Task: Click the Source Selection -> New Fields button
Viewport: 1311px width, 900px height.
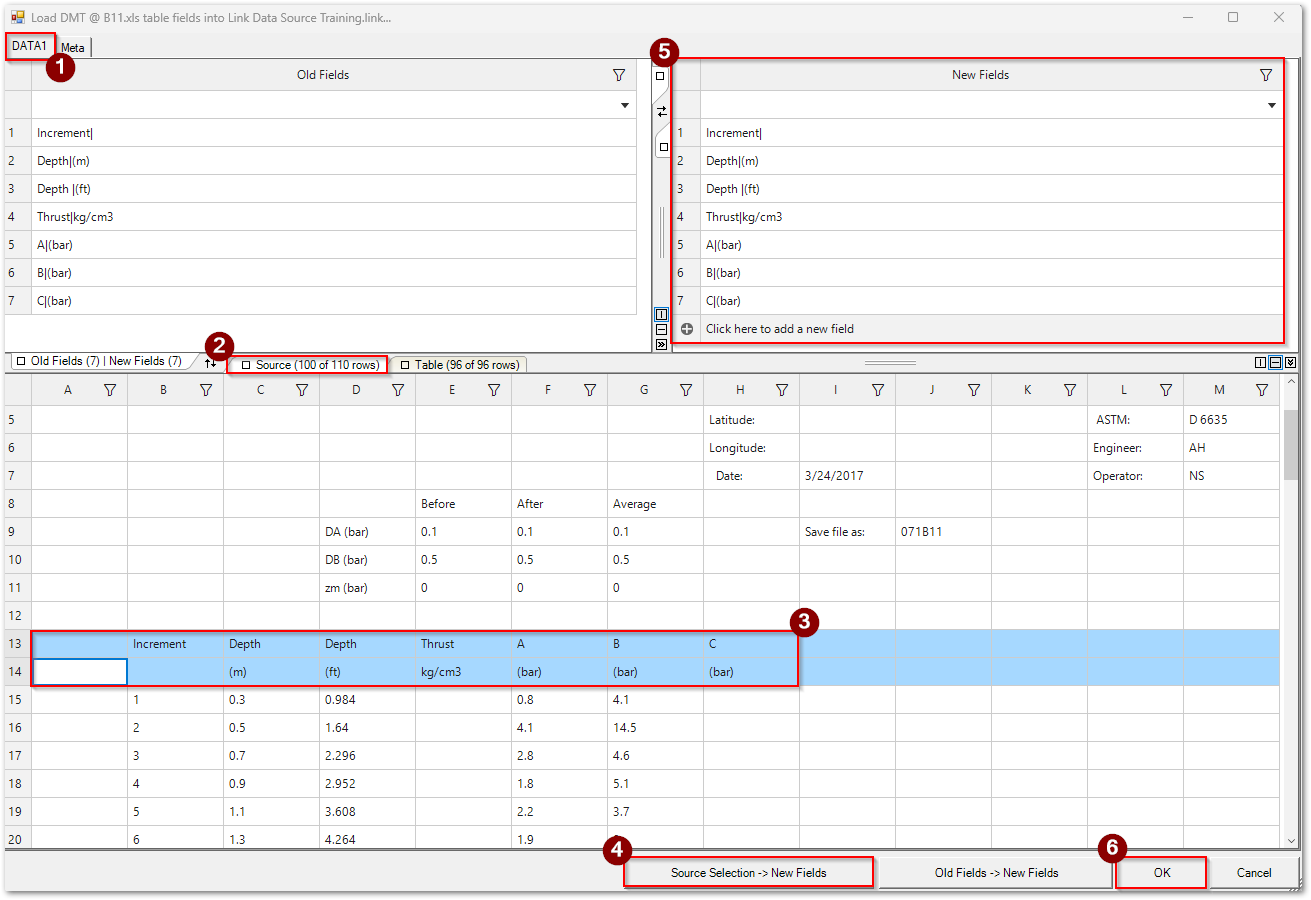Action: coord(748,872)
